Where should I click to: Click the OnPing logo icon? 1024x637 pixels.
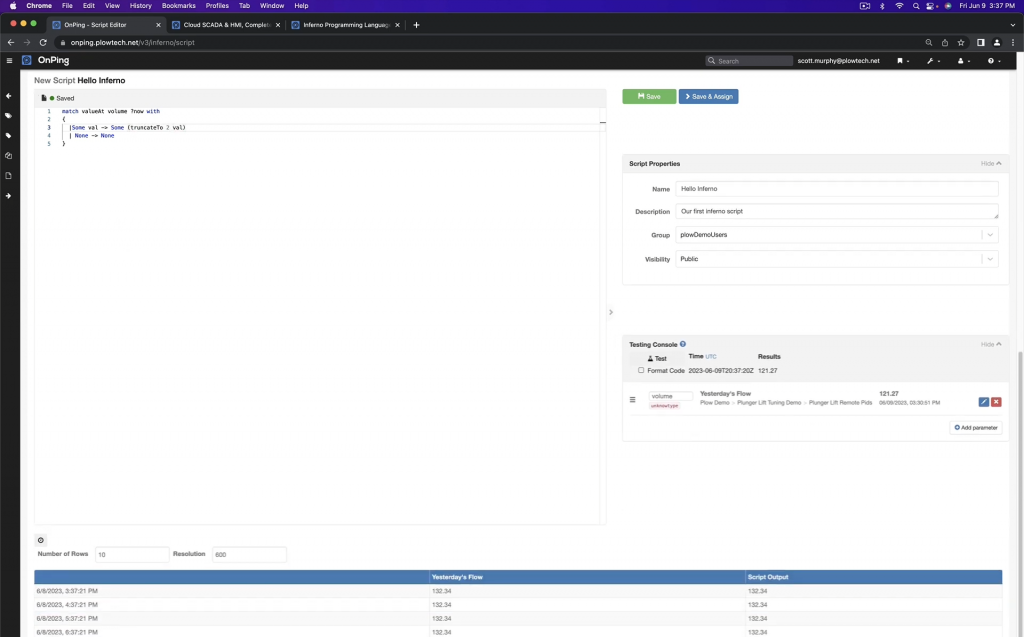27,60
